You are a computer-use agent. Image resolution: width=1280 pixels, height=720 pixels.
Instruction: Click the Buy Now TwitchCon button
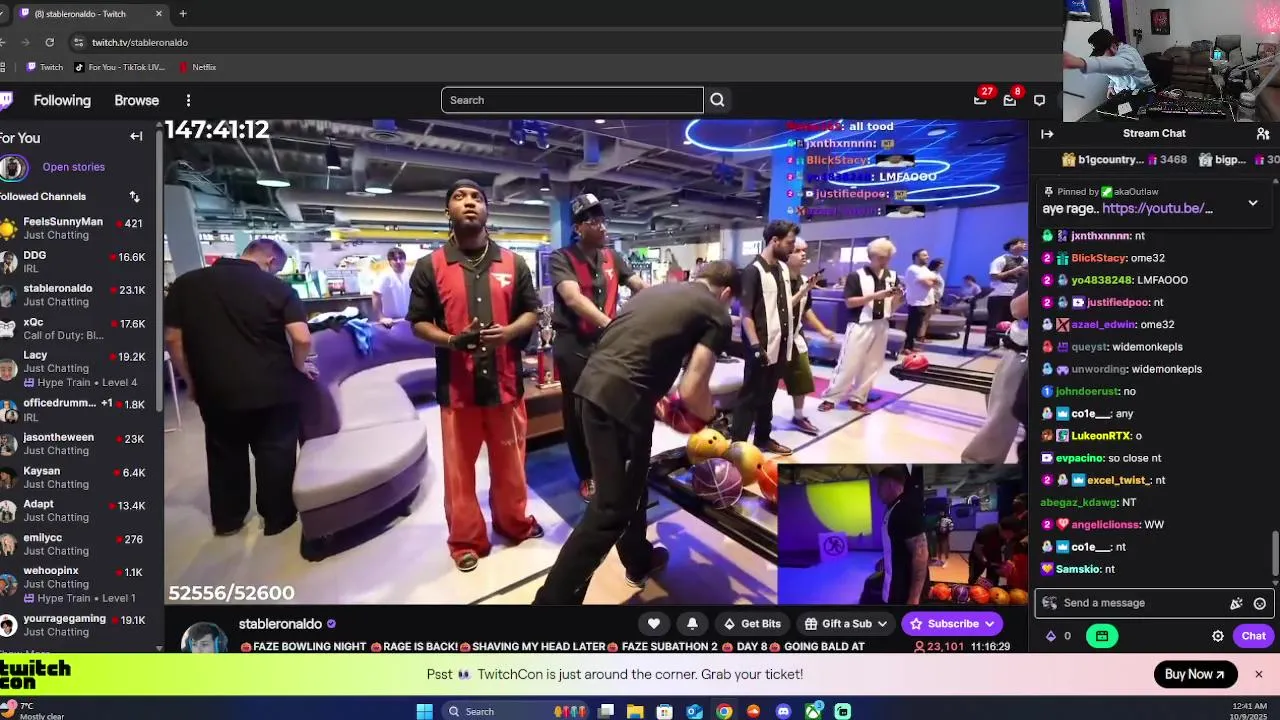click(x=1195, y=674)
